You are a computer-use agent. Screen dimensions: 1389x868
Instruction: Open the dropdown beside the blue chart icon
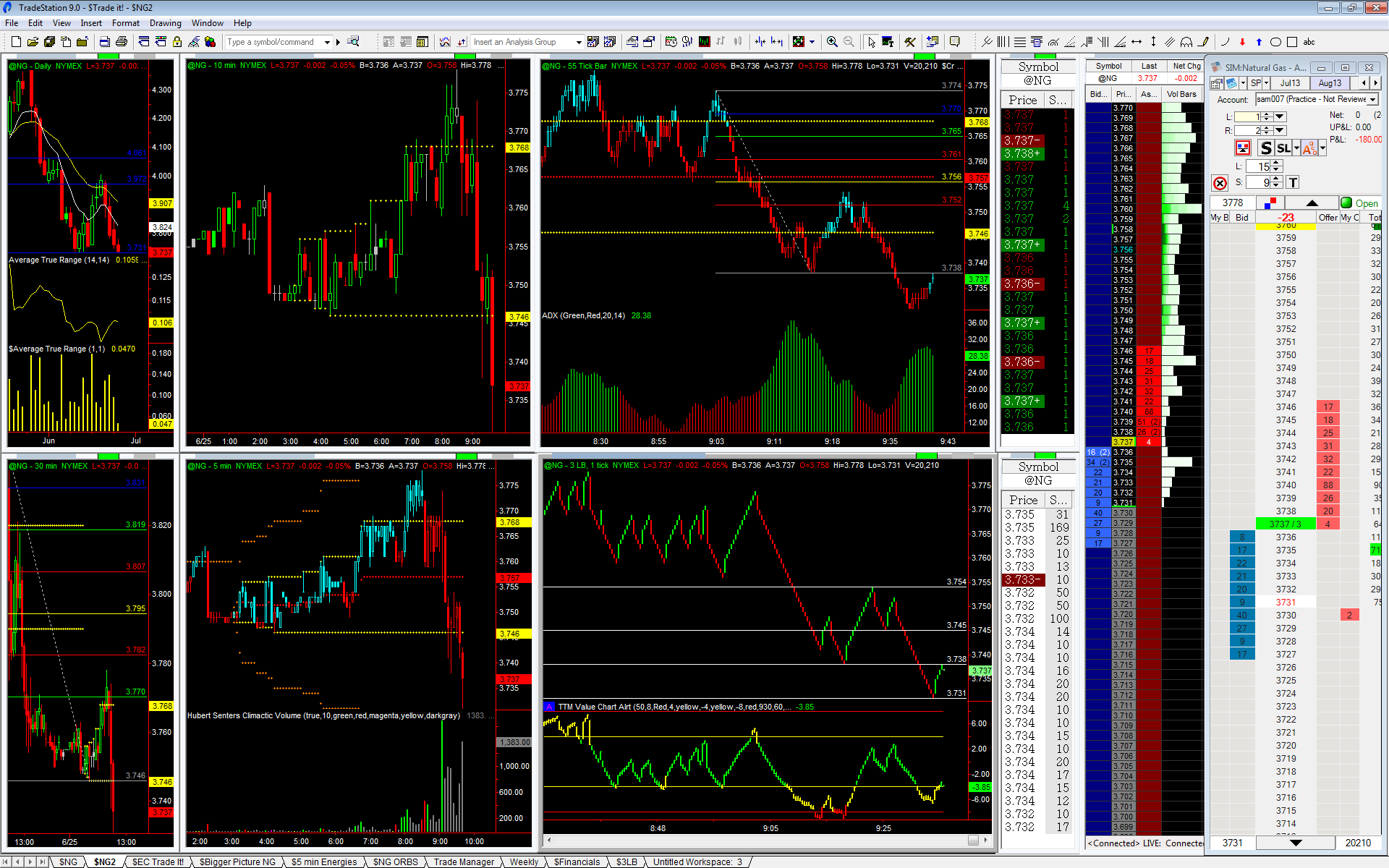[1241, 83]
